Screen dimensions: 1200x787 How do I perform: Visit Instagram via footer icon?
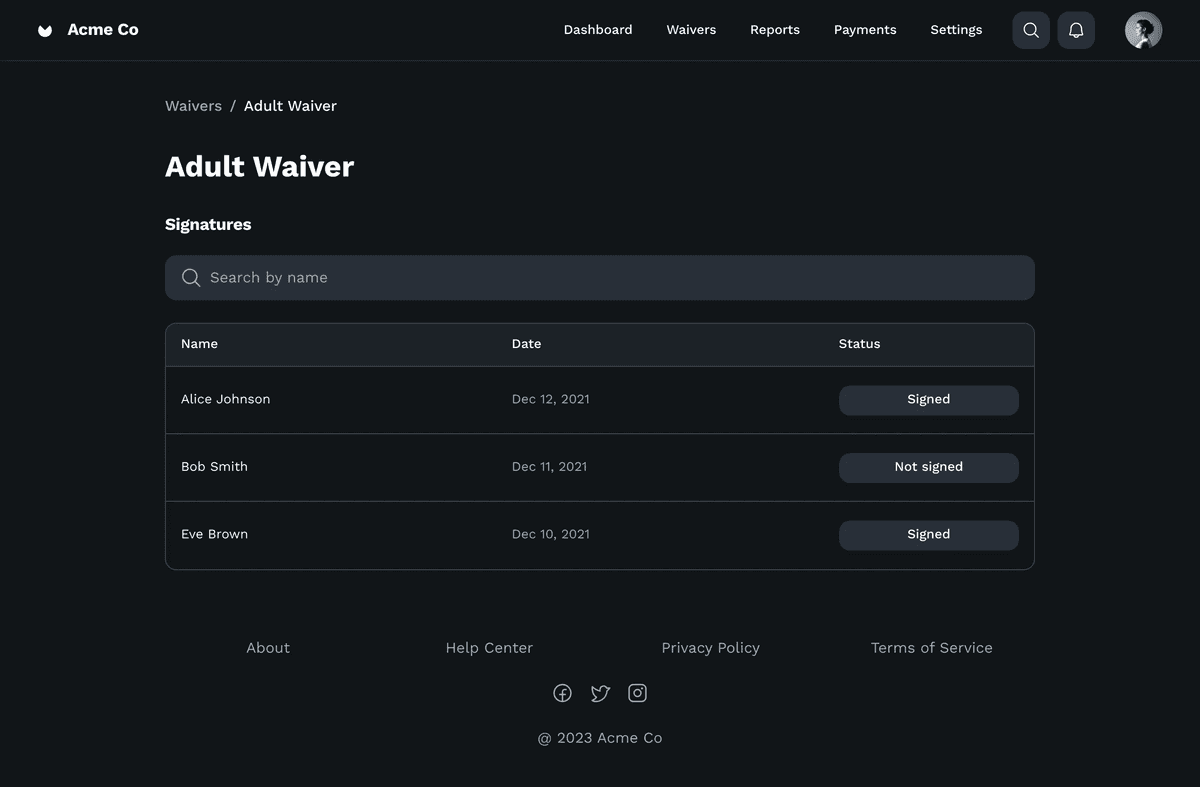(x=638, y=692)
